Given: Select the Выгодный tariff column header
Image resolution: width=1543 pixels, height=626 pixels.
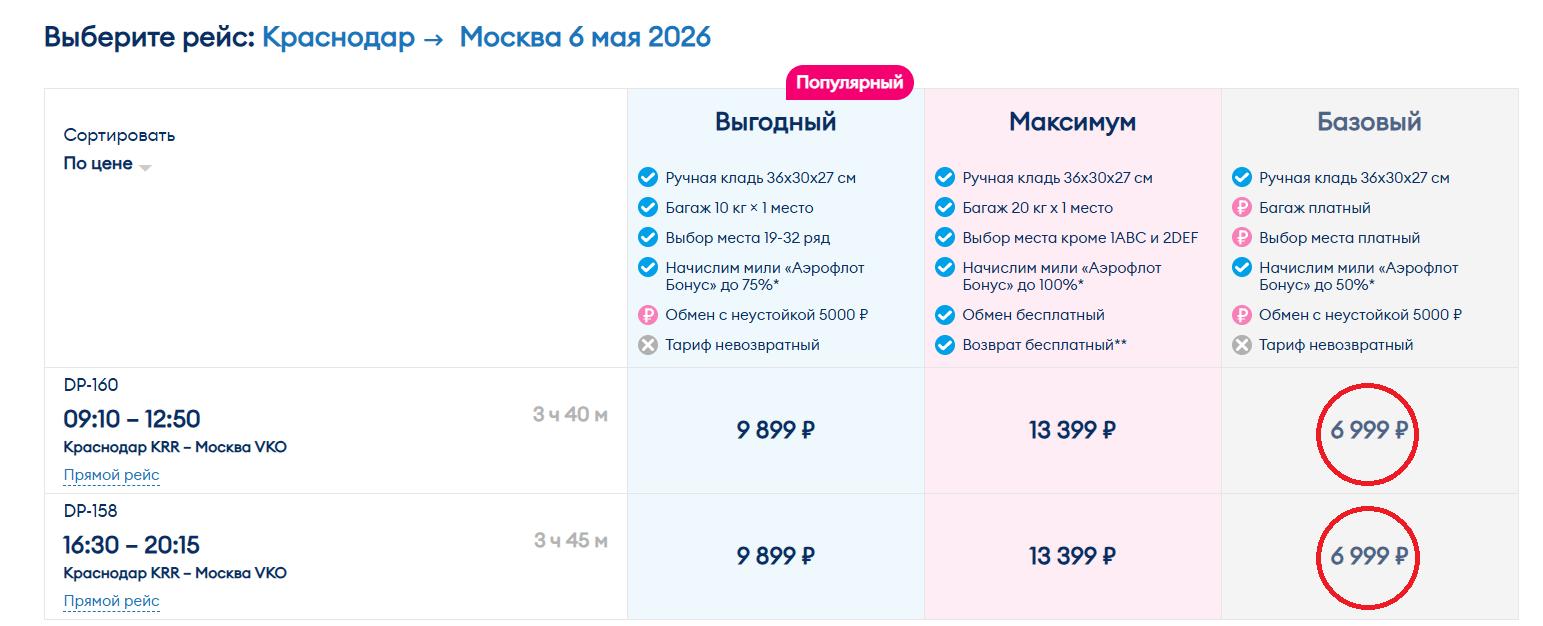Looking at the screenshot, I should 775,122.
